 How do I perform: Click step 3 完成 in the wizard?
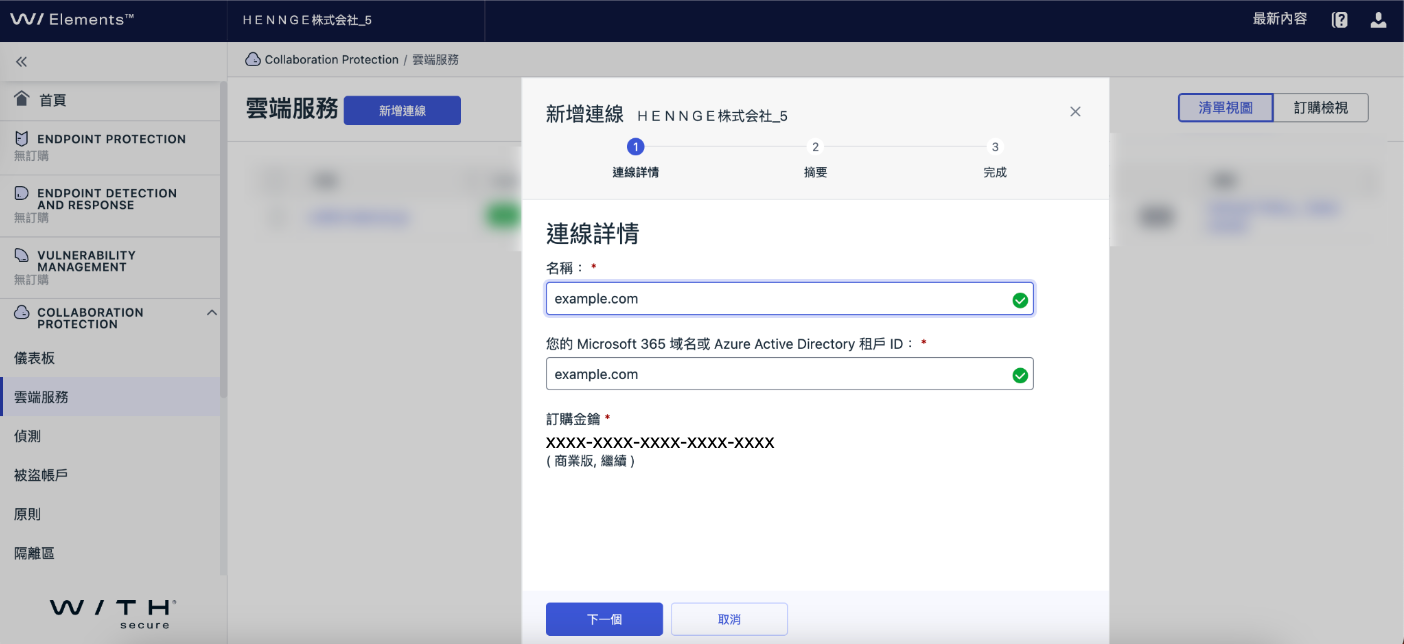(x=995, y=158)
